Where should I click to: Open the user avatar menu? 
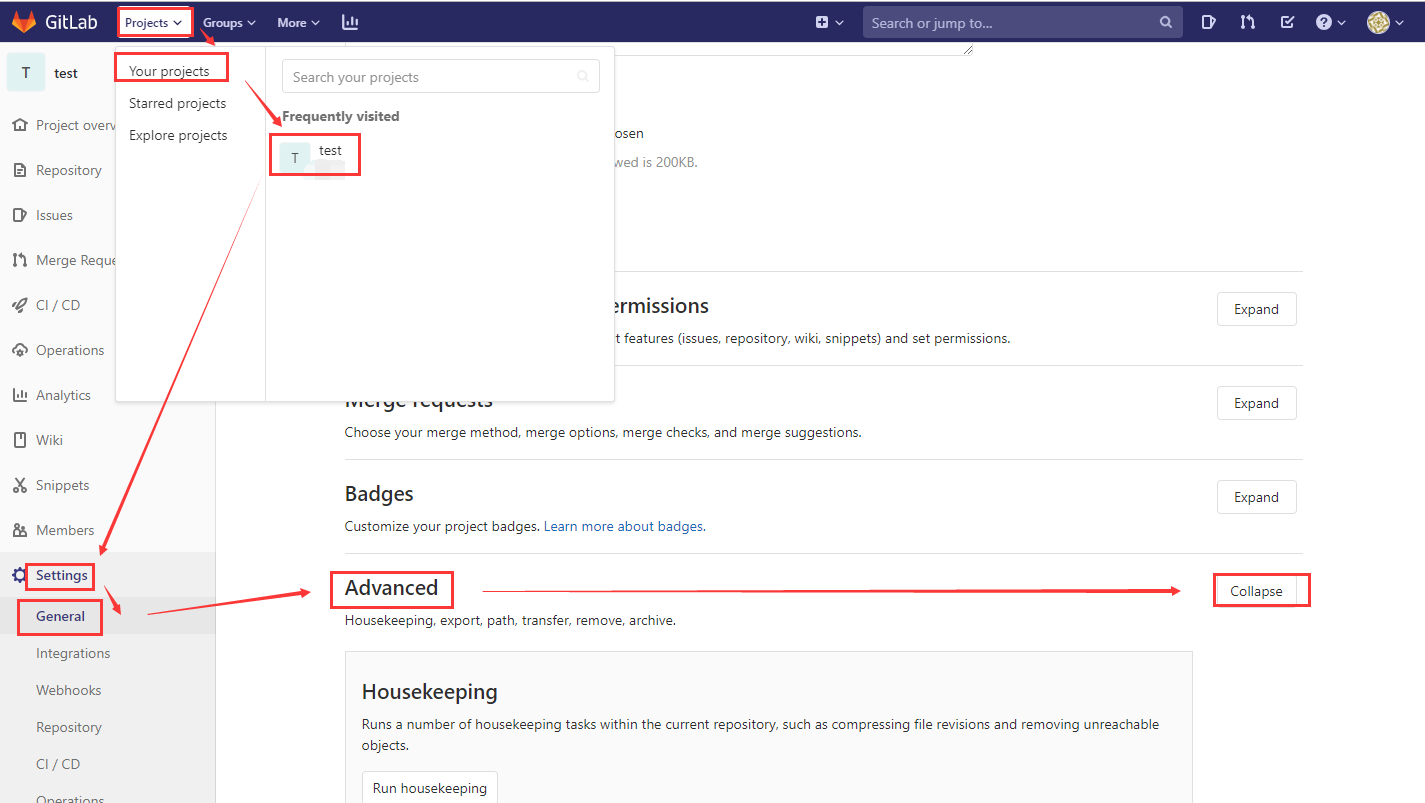tap(1386, 22)
